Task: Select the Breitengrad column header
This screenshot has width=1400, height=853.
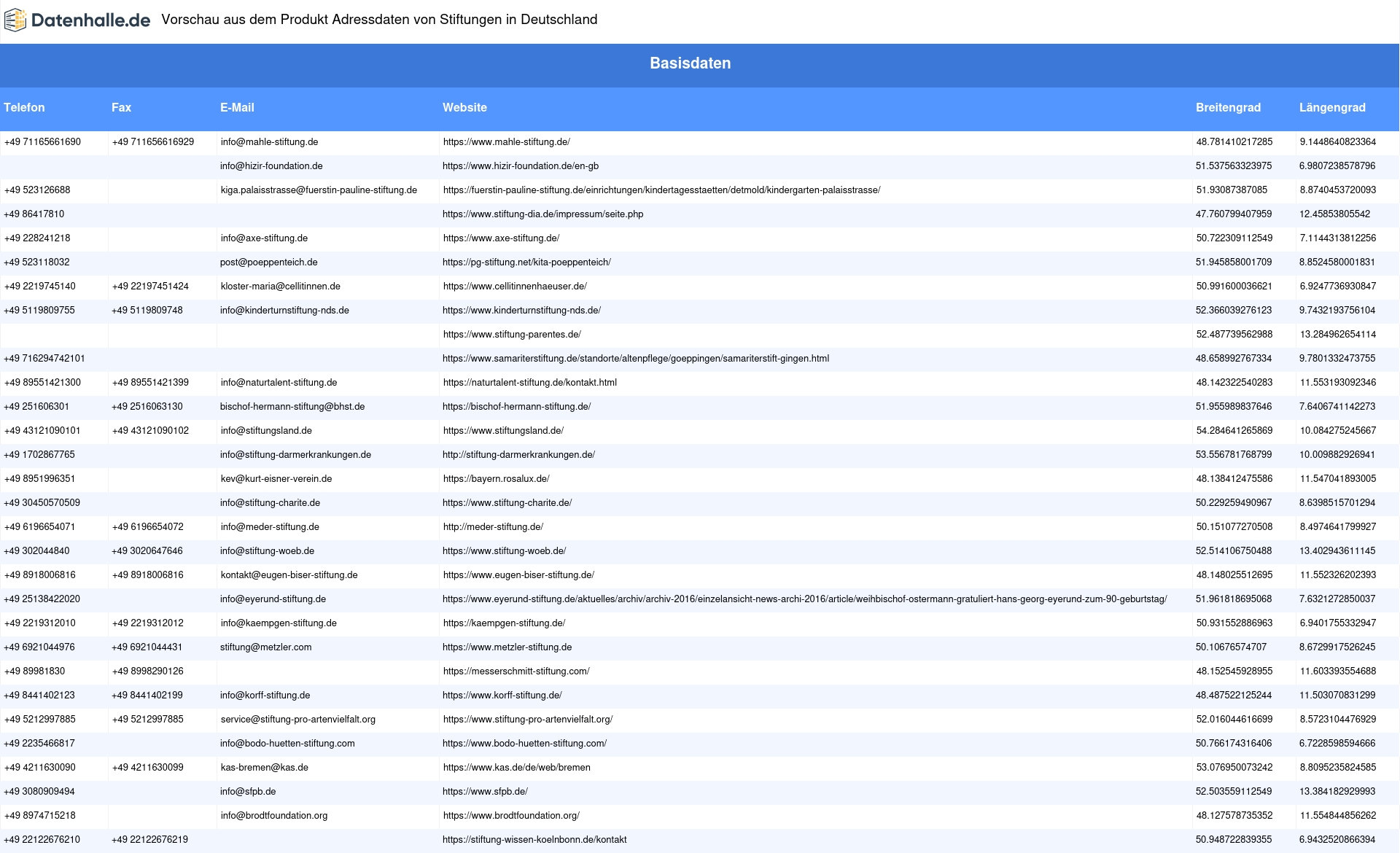Action: pyautogui.click(x=1228, y=107)
